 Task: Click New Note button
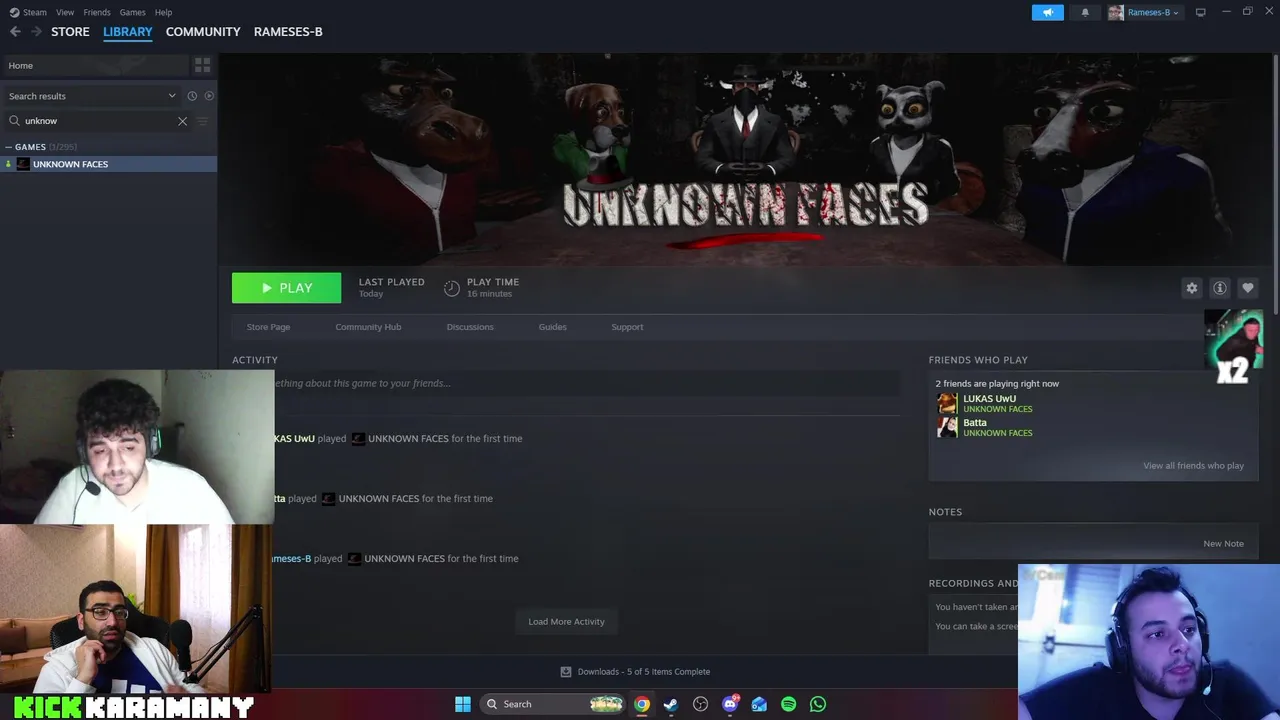pyautogui.click(x=1223, y=544)
